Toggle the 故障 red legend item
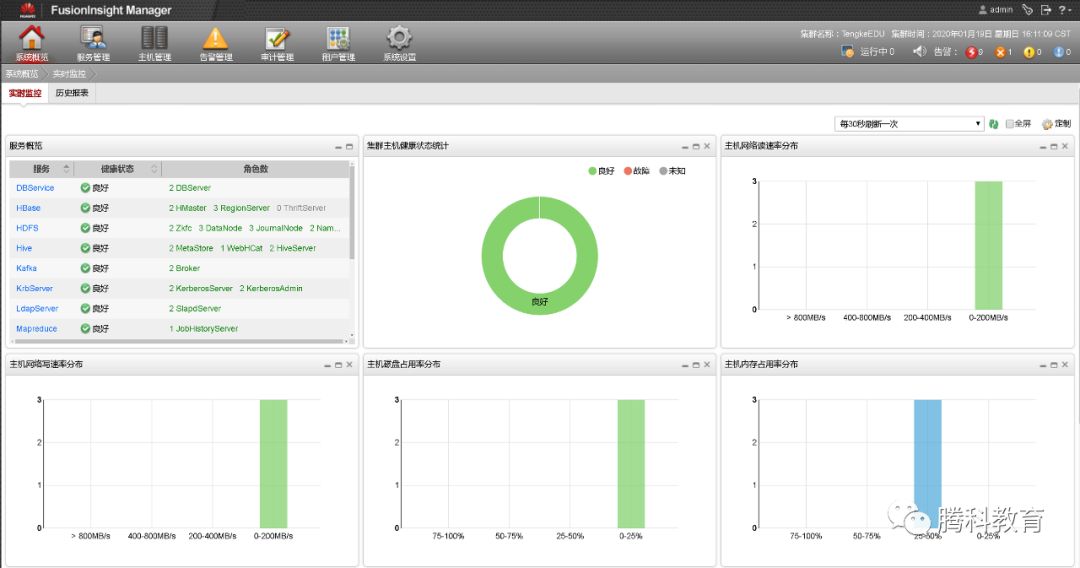 [636, 171]
